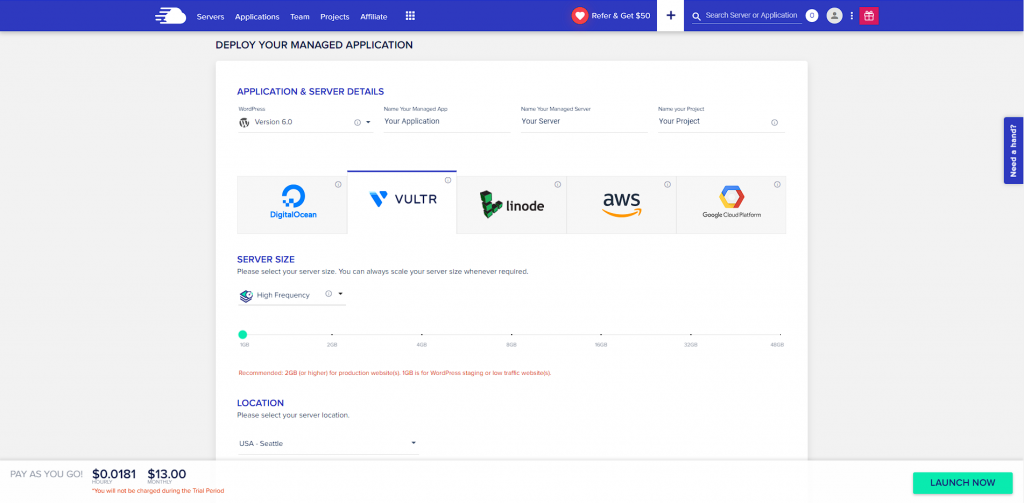Click the trial period notice text

click(158, 491)
